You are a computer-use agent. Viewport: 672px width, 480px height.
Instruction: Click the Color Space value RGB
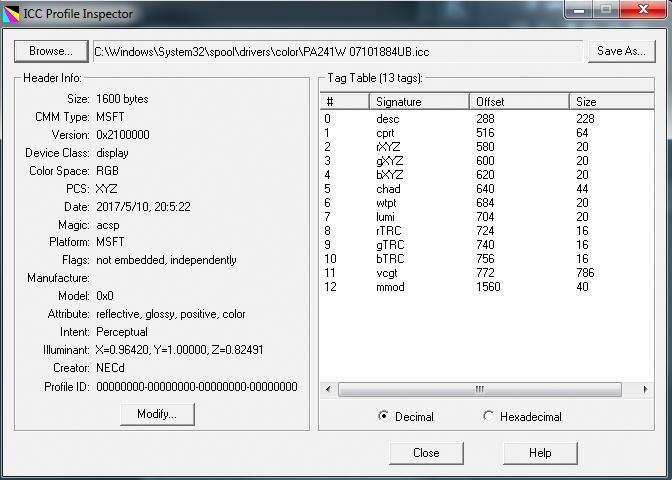pyautogui.click(x=107, y=171)
